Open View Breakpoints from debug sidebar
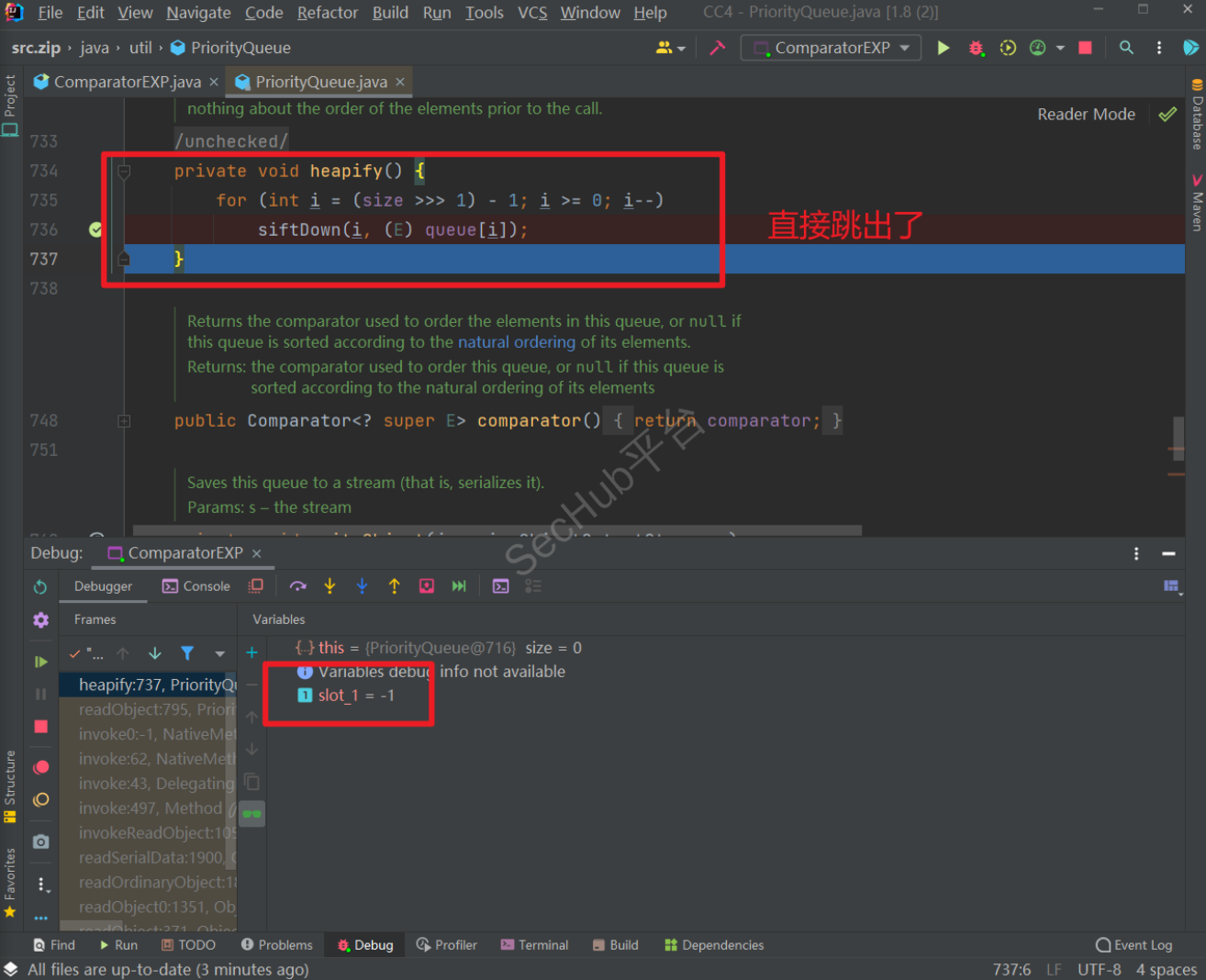This screenshot has height=980, width=1206. [x=41, y=767]
